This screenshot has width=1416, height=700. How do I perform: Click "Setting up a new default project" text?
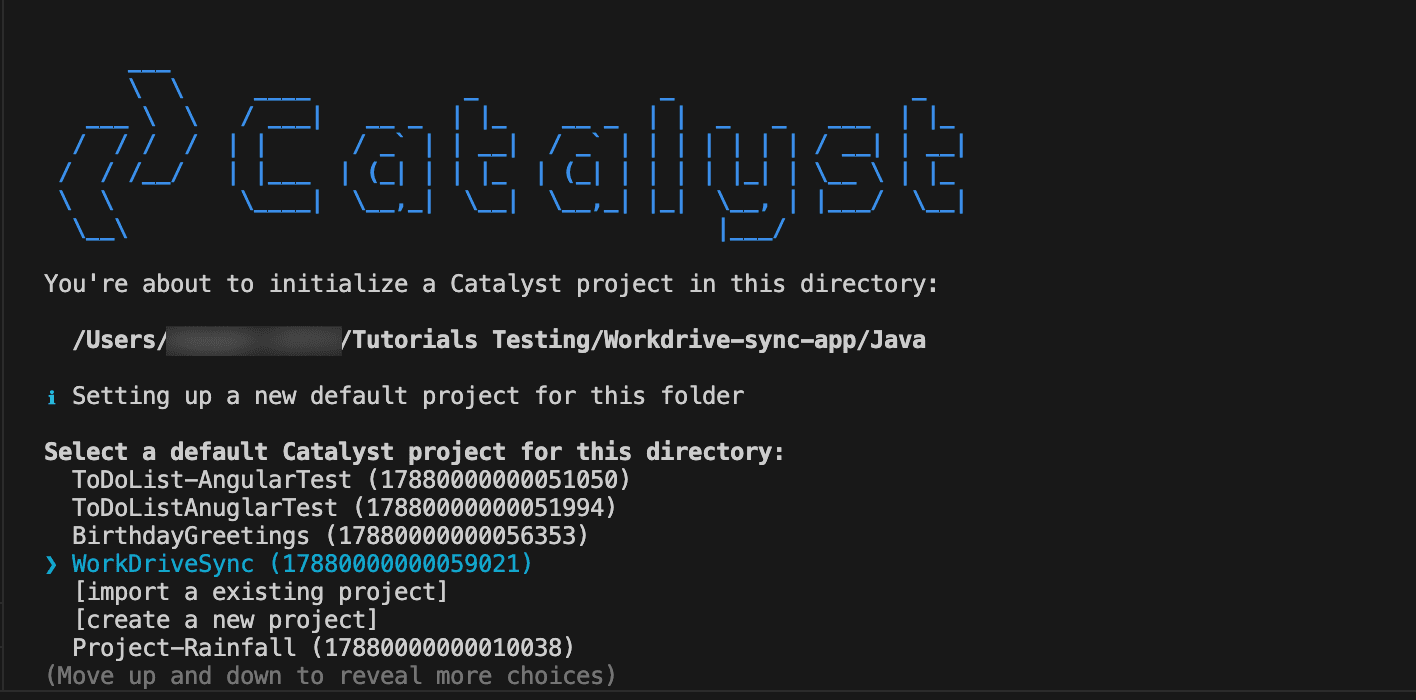[408, 397]
